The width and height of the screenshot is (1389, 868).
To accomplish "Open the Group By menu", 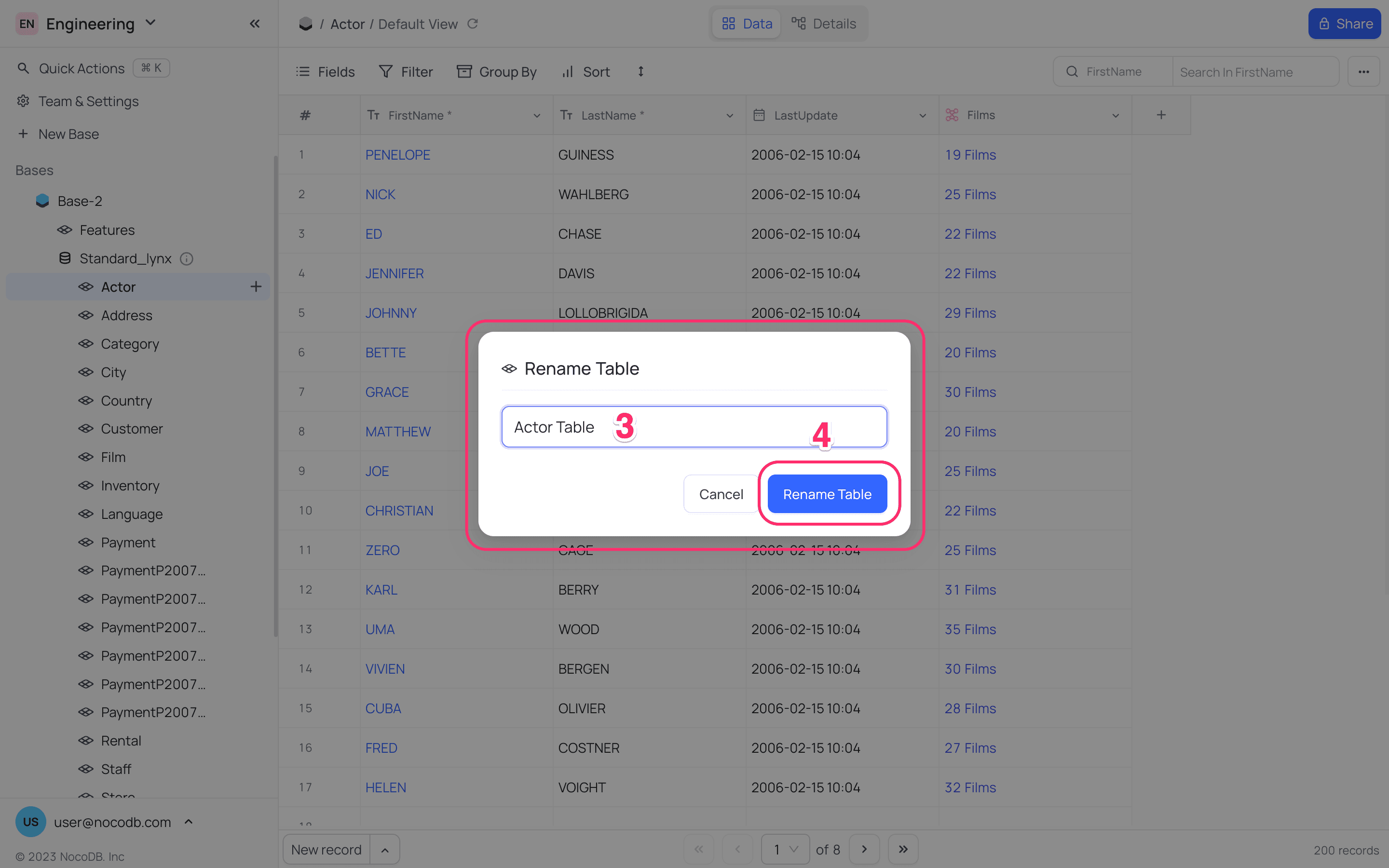I will (496, 72).
